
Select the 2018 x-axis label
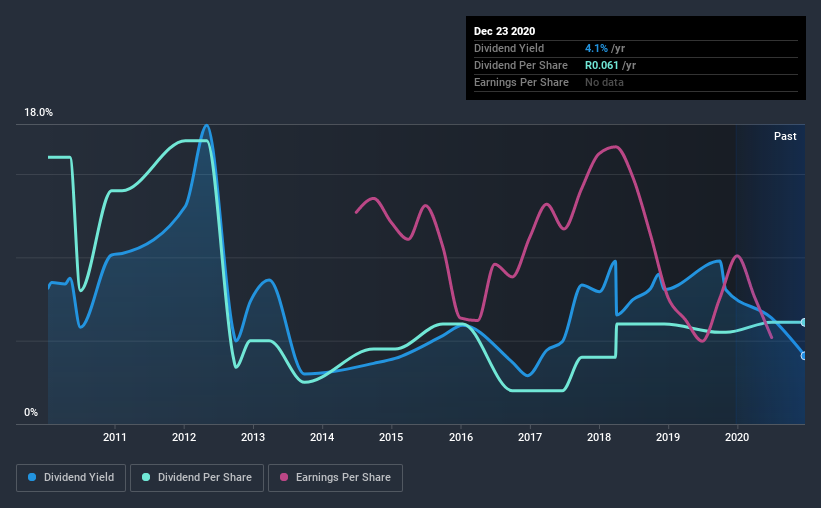pos(599,437)
